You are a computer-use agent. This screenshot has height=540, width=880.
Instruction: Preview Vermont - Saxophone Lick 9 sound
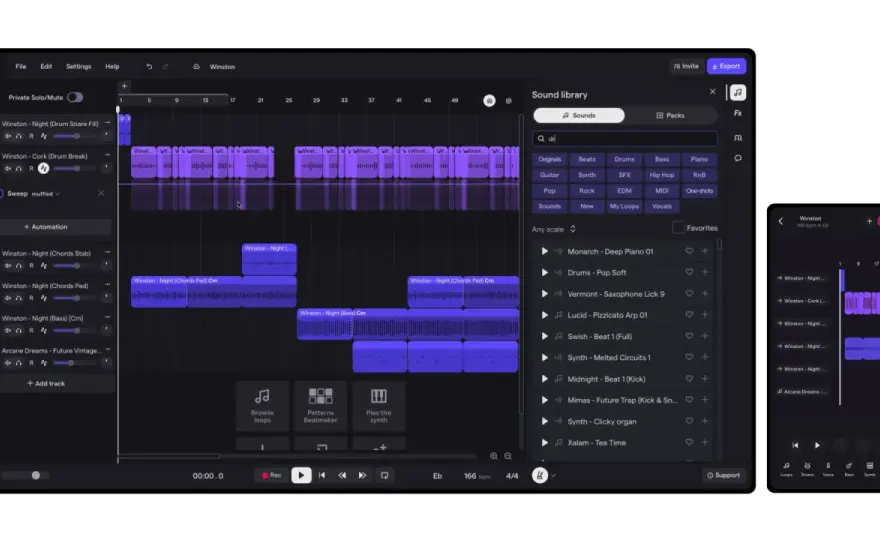click(x=544, y=294)
